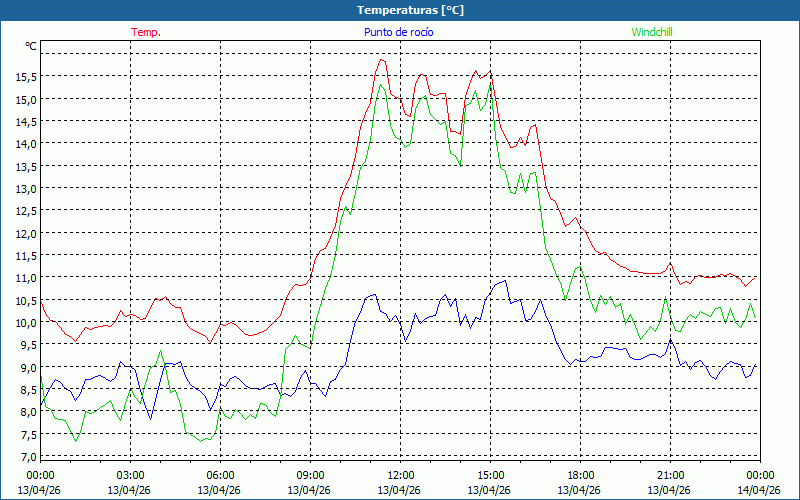The image size is (800, 500).
Task: Click the 15,0 y-axis label
Action: (26, 99)
